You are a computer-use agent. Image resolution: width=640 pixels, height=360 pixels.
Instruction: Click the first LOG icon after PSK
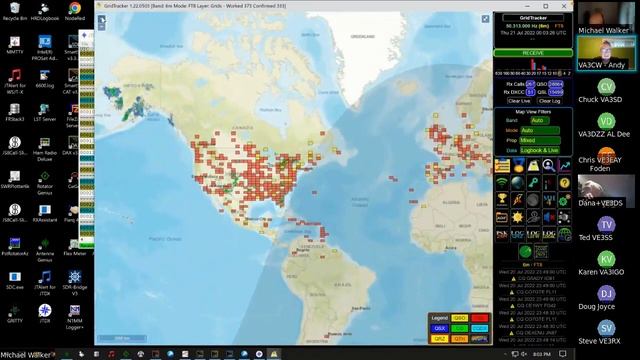(518, 235)
